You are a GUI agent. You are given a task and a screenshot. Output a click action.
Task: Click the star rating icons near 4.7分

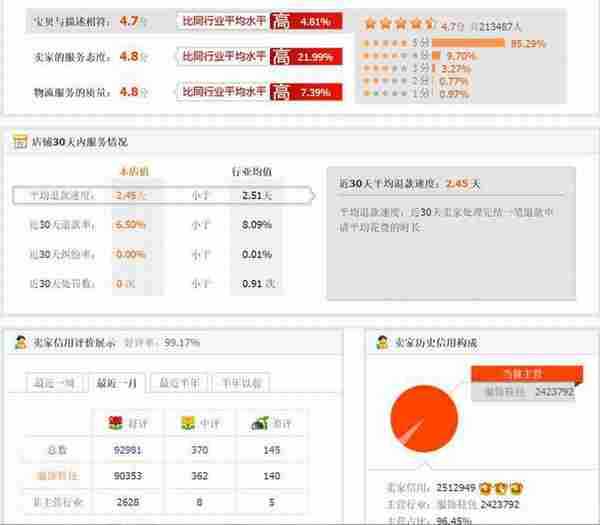pyautogui.click(x=399, y=20)
